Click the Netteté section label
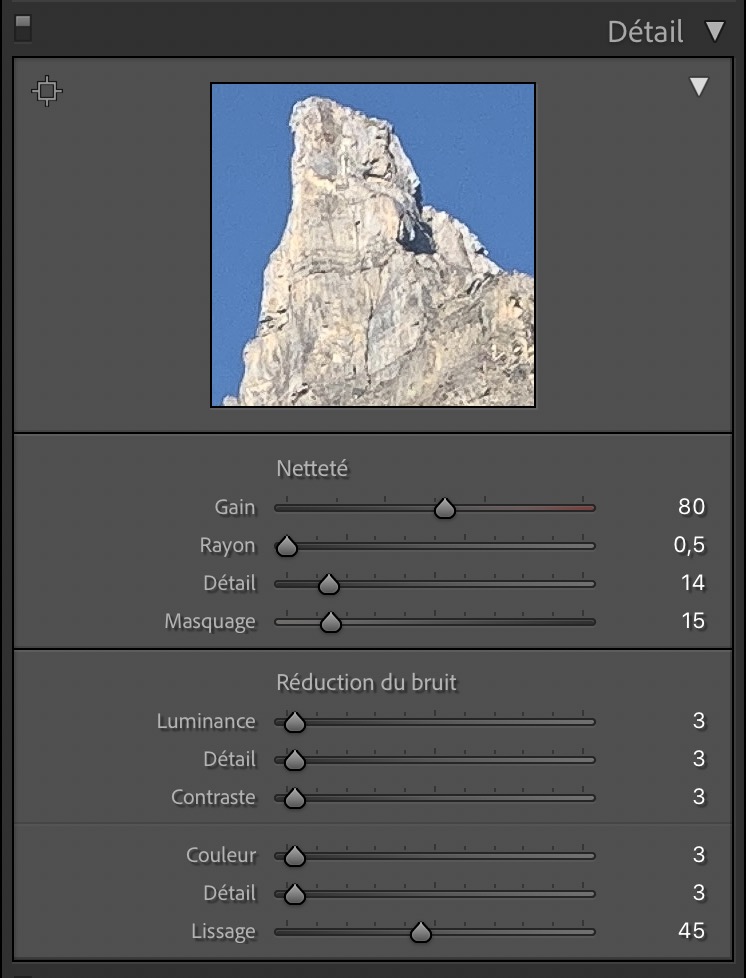This screenshot has height=978, width=746. 312,468
